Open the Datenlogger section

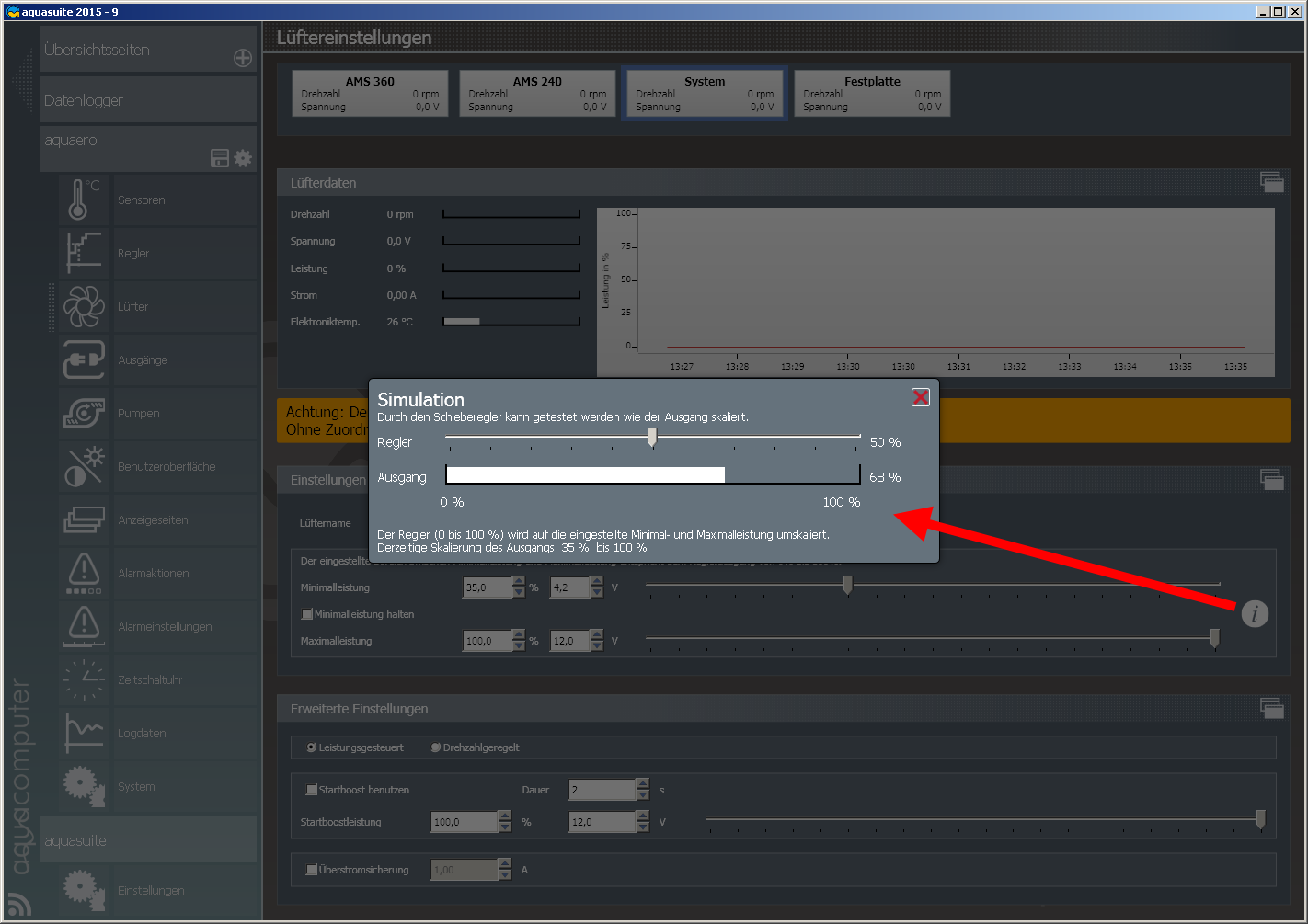[147, 100]
